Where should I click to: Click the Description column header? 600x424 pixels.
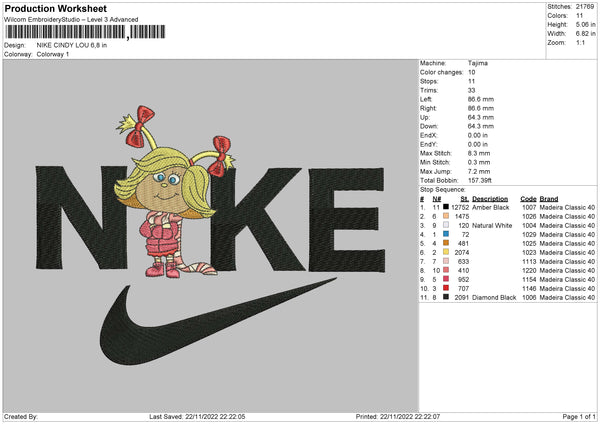[x=490, y=199]
